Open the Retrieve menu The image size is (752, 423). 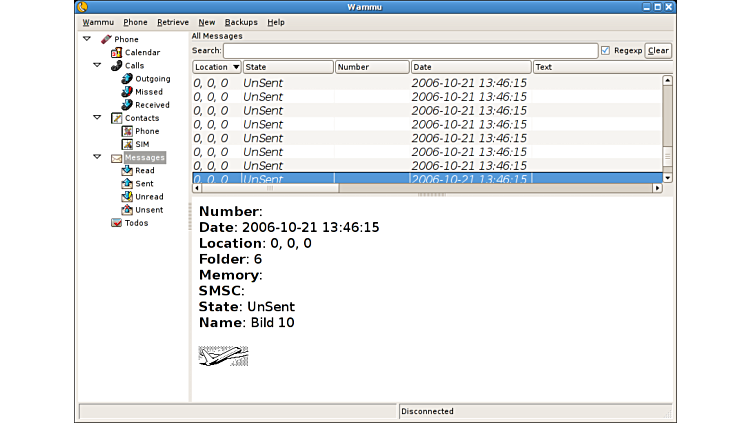(x=172, y=22)
